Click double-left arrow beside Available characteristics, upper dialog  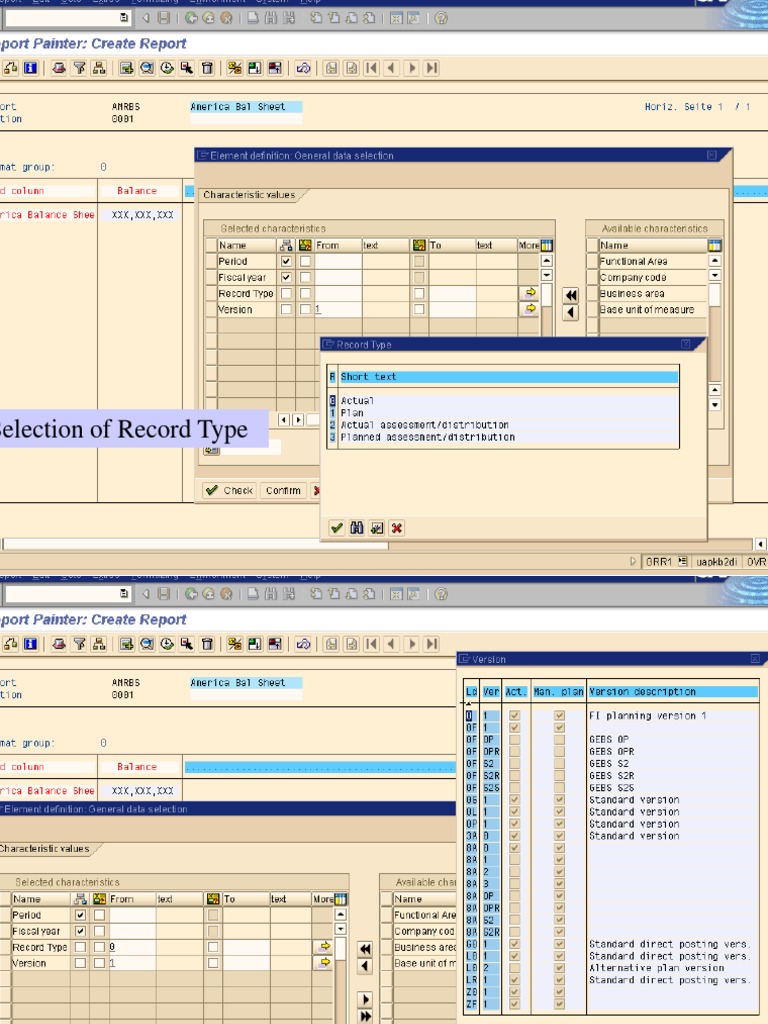point(570,295)
